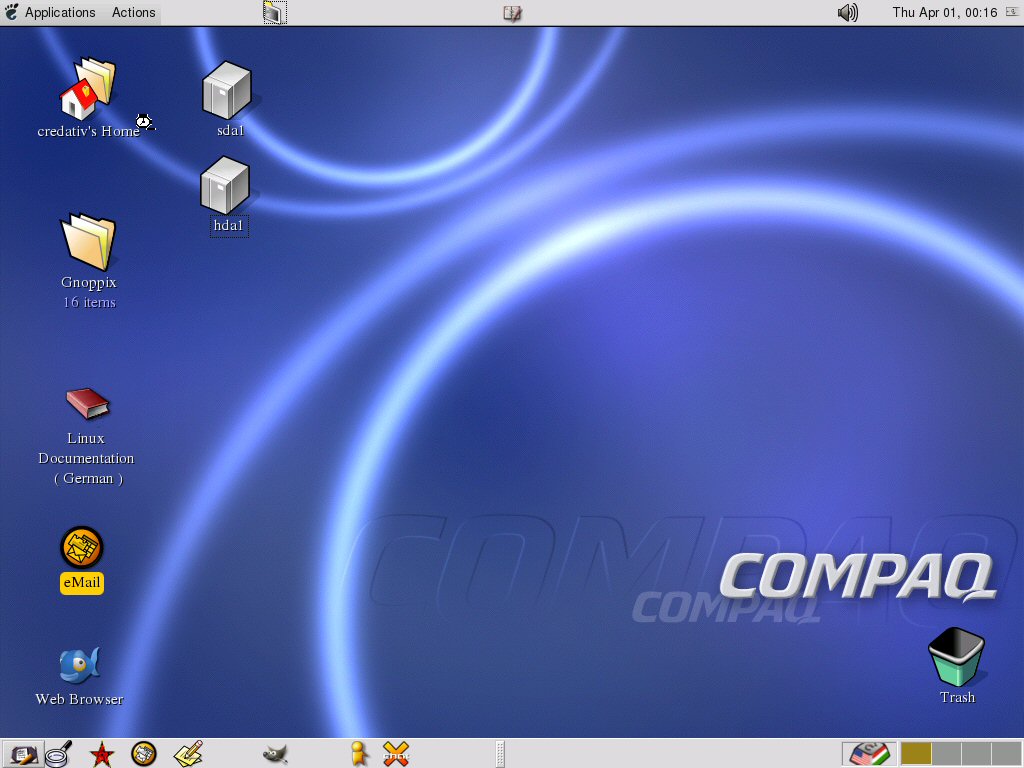Viewport: 1024px width, 768px height.
Task: Select the eMail desktop icon
Action: click(82, 547)
